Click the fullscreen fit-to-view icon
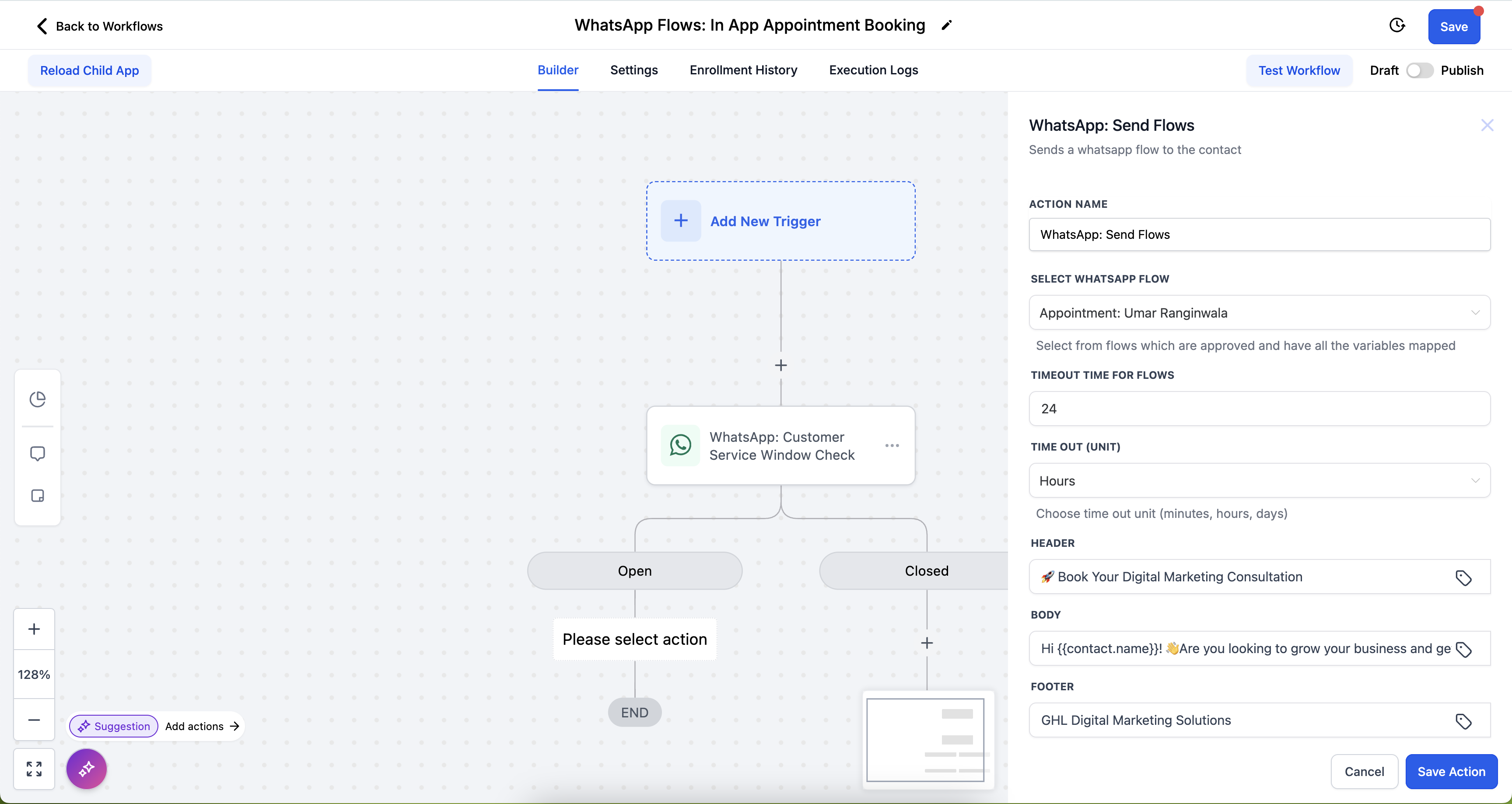 pos(34,769)
